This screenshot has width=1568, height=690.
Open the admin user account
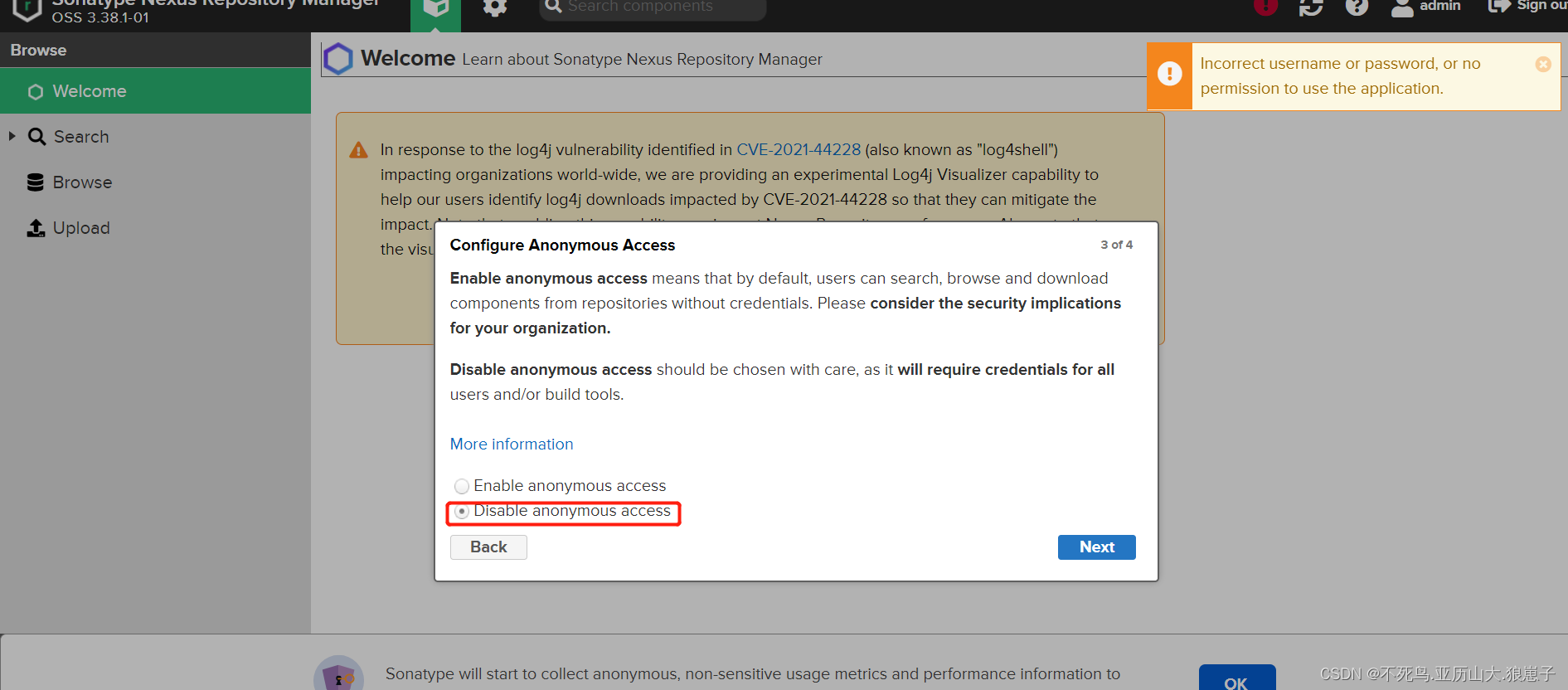(x=1426, y=7)
